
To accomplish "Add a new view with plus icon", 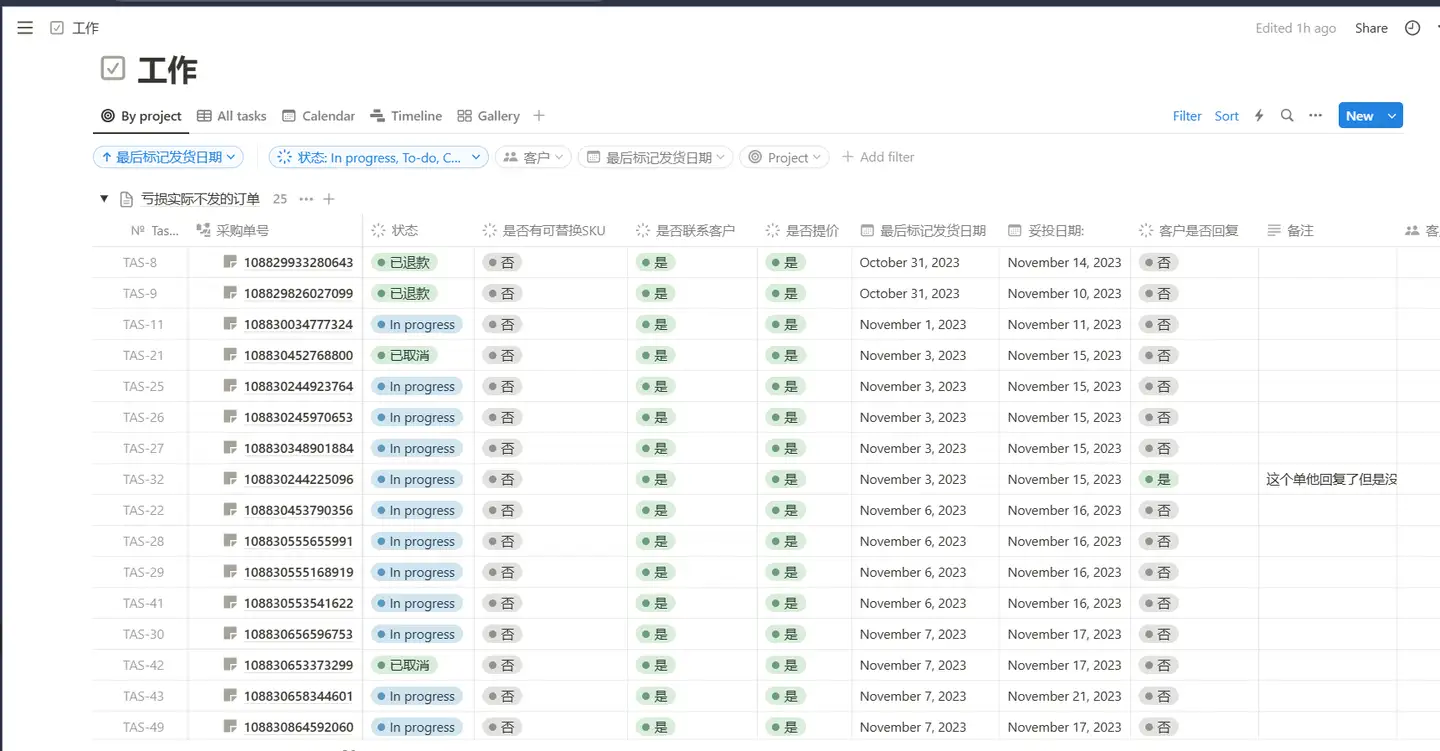I will pyautogui.click(x=538, y=116).
